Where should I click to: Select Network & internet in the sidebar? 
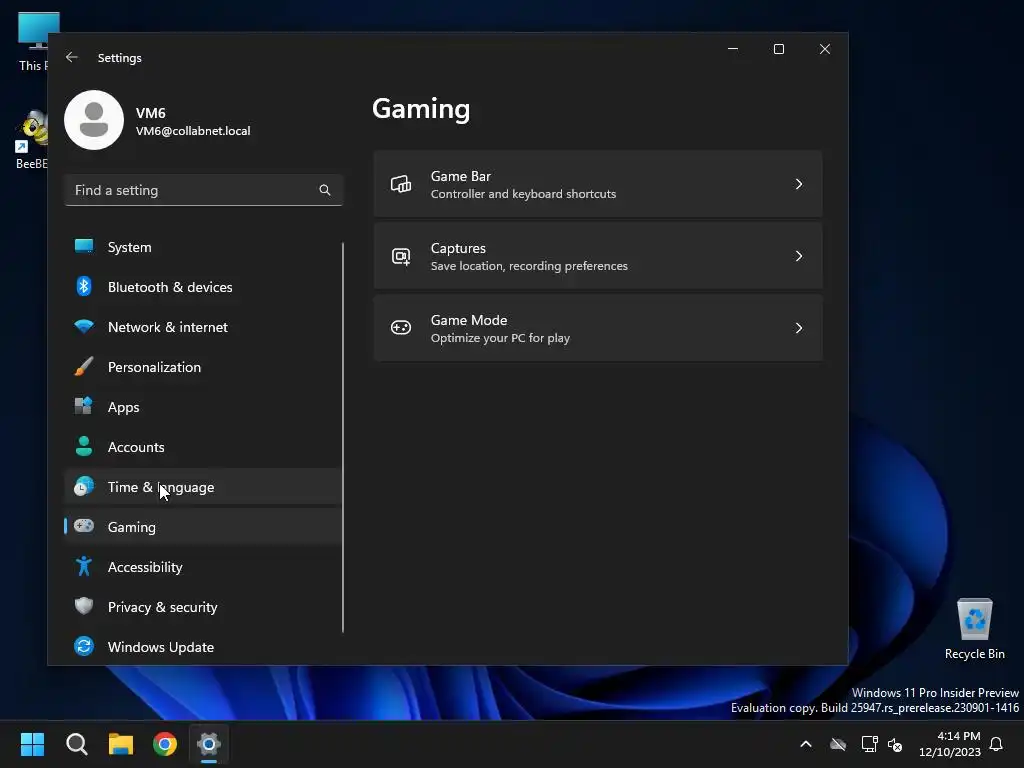point(202,327)
